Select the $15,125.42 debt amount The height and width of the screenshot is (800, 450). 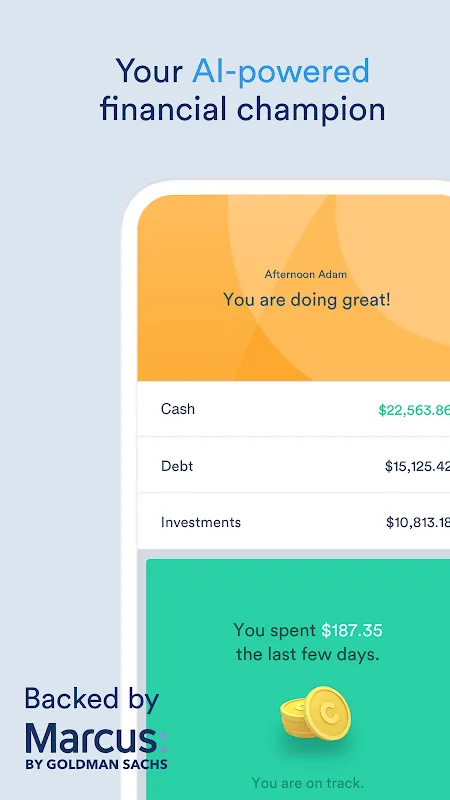point(417,466)
